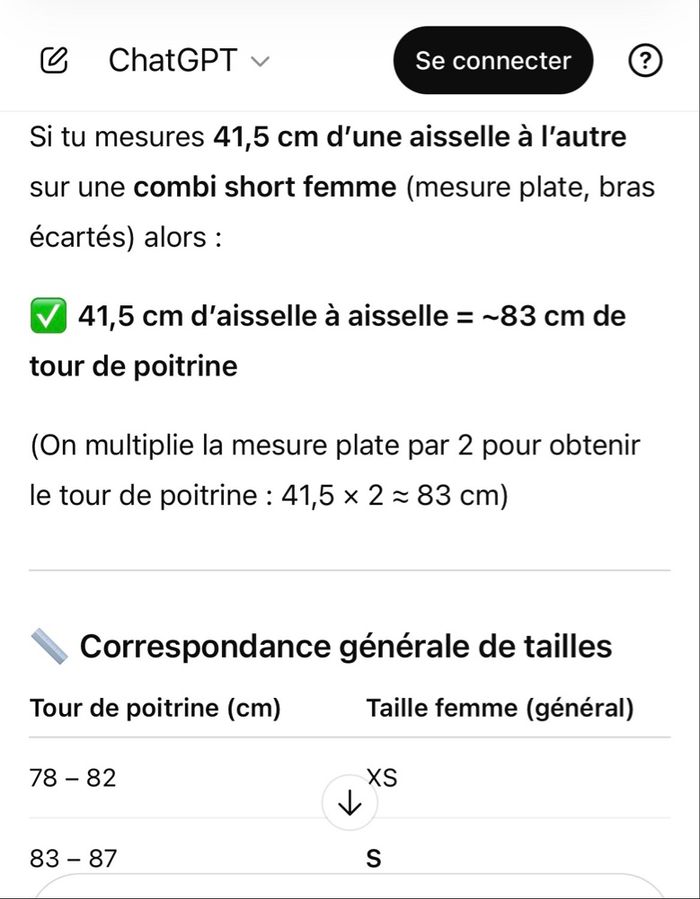Screen dimensions: 700x899
Task: Click the horizontal divider above the size table
Action: tap(350, 570)
